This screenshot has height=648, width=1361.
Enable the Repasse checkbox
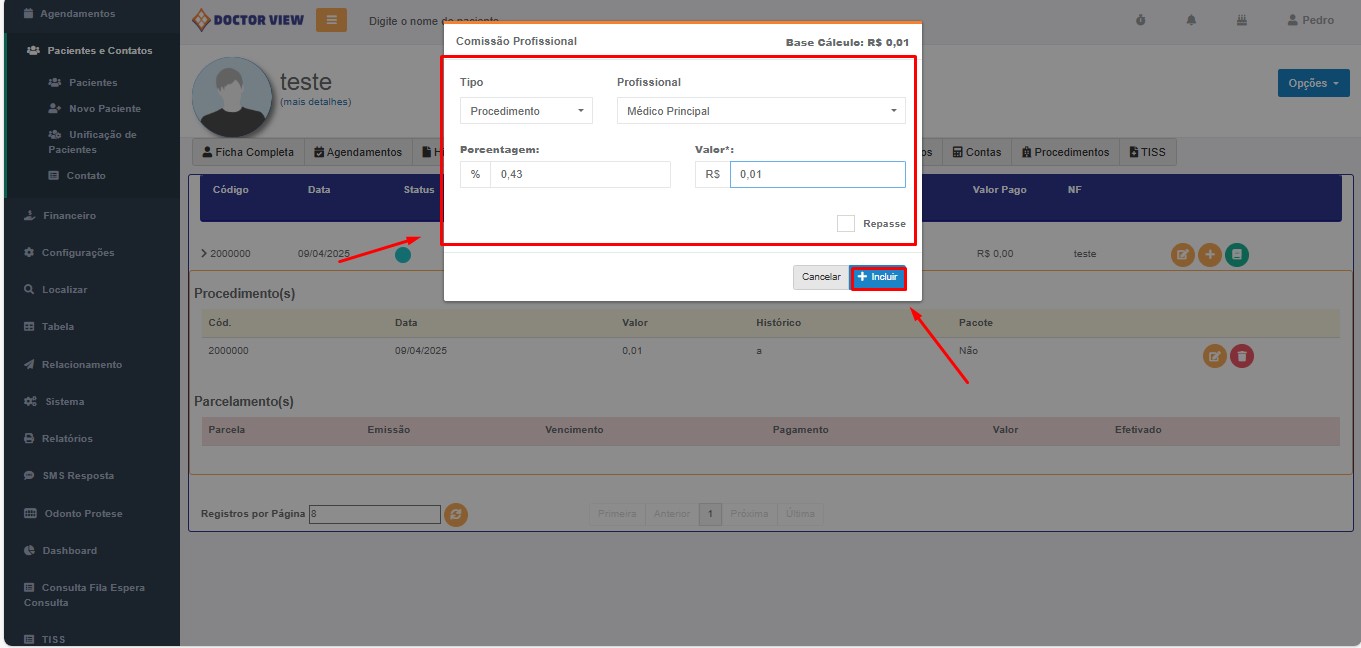click(846, 224)
